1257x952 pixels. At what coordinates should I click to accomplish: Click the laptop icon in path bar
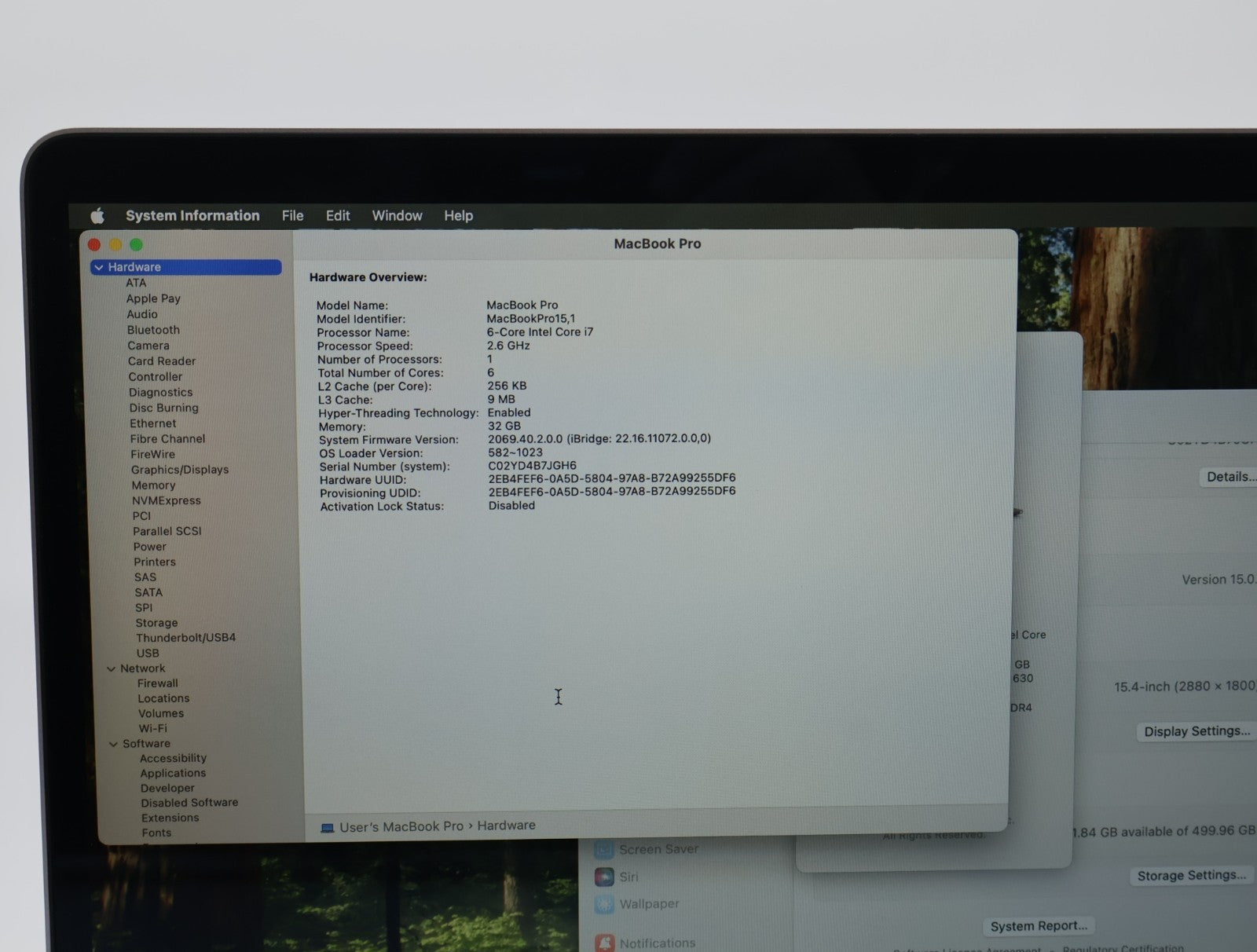[328, 828]
